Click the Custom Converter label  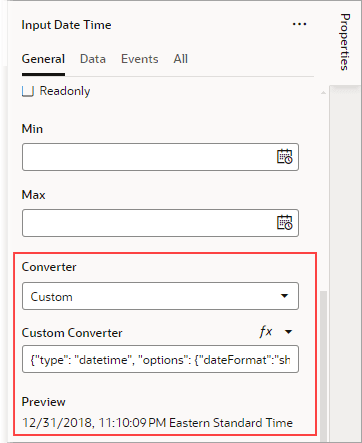(72, 333)
